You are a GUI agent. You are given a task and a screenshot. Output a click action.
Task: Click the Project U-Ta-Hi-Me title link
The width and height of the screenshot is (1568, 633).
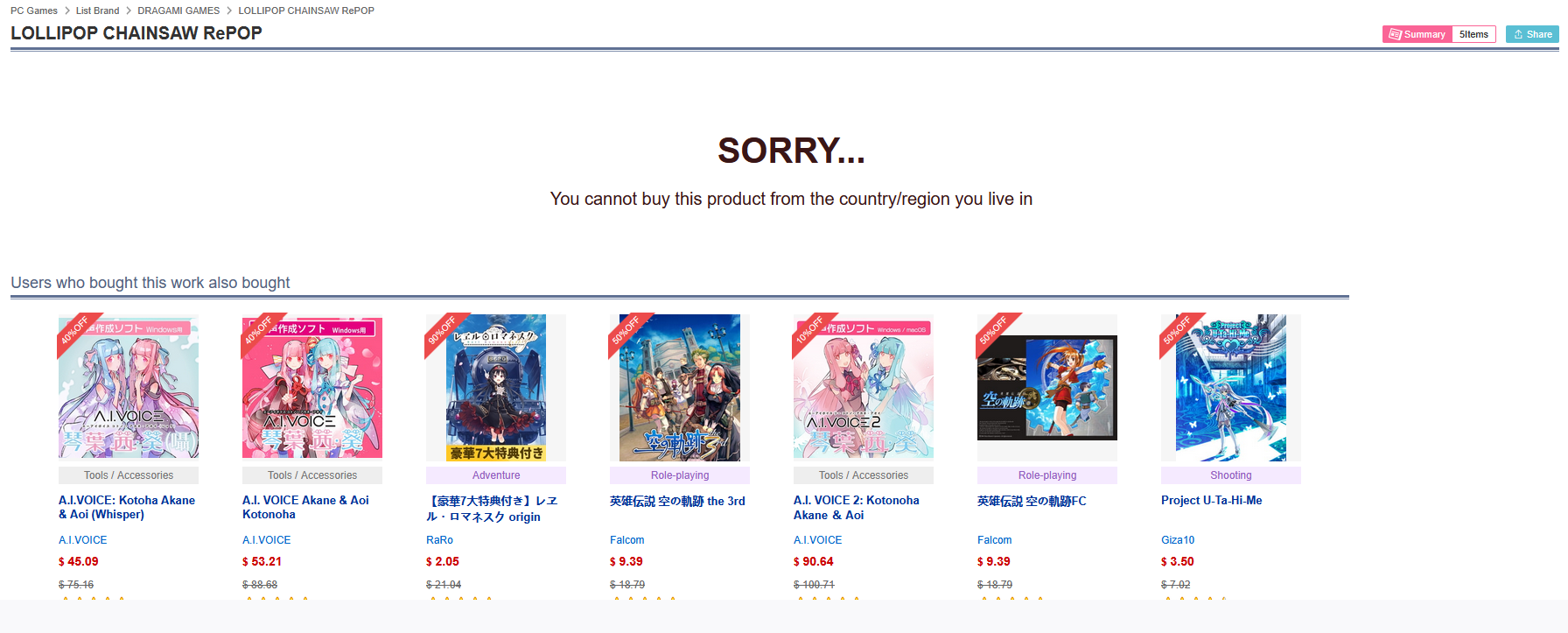1211,501
